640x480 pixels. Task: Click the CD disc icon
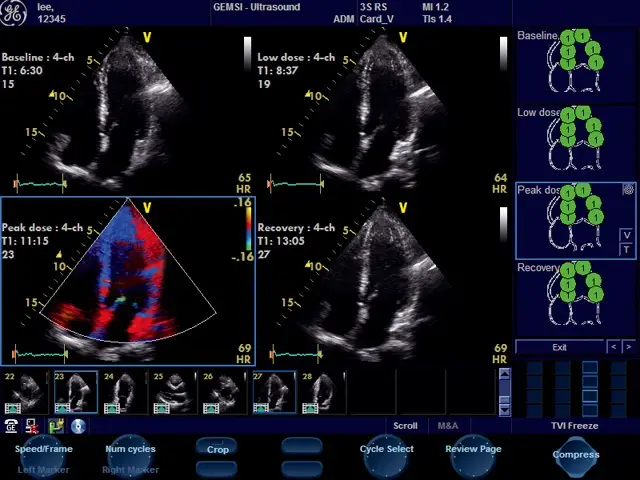coord(77,425)
